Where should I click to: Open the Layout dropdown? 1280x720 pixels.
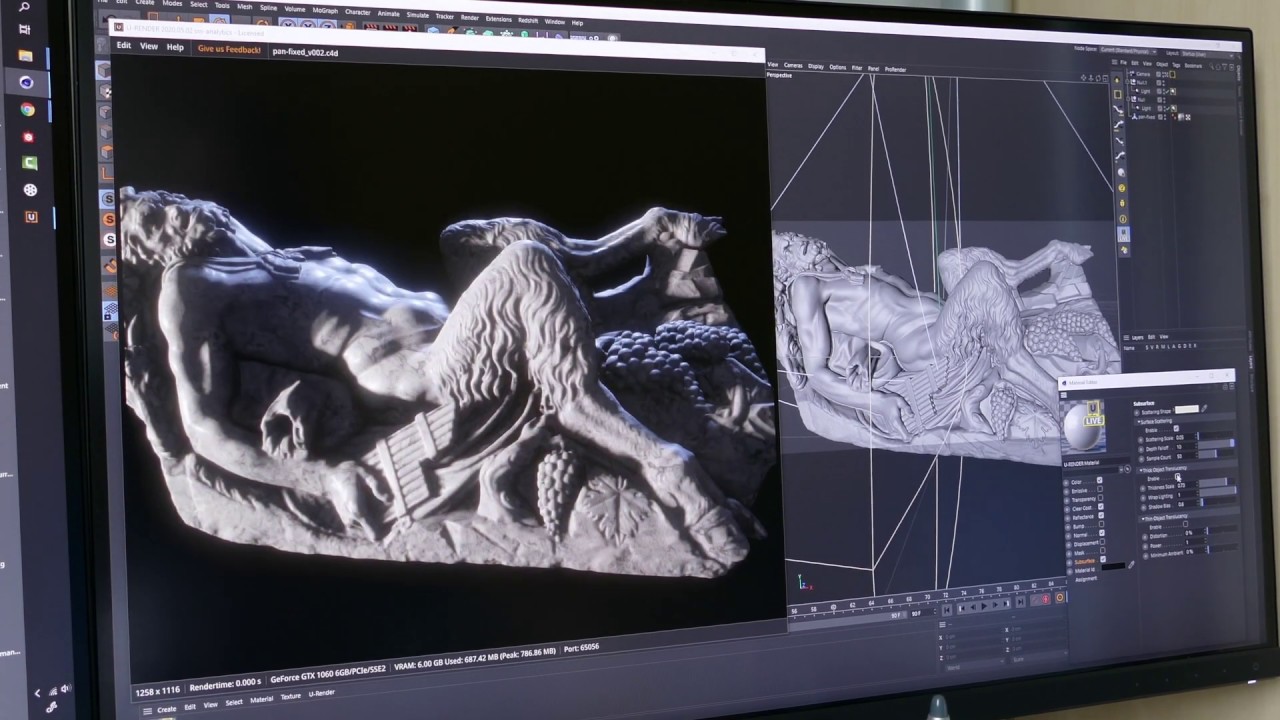pos(1208,54)
